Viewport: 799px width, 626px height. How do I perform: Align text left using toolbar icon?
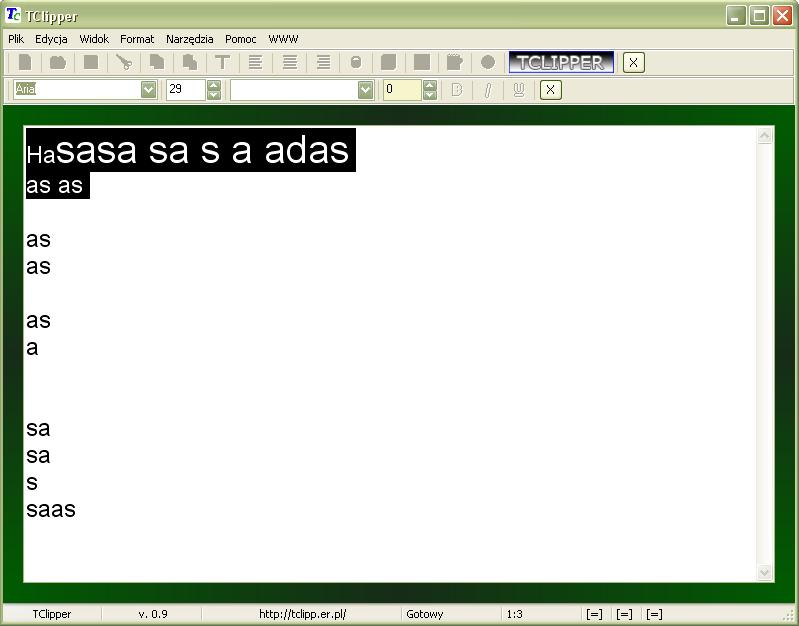click(x=256, y=62)
